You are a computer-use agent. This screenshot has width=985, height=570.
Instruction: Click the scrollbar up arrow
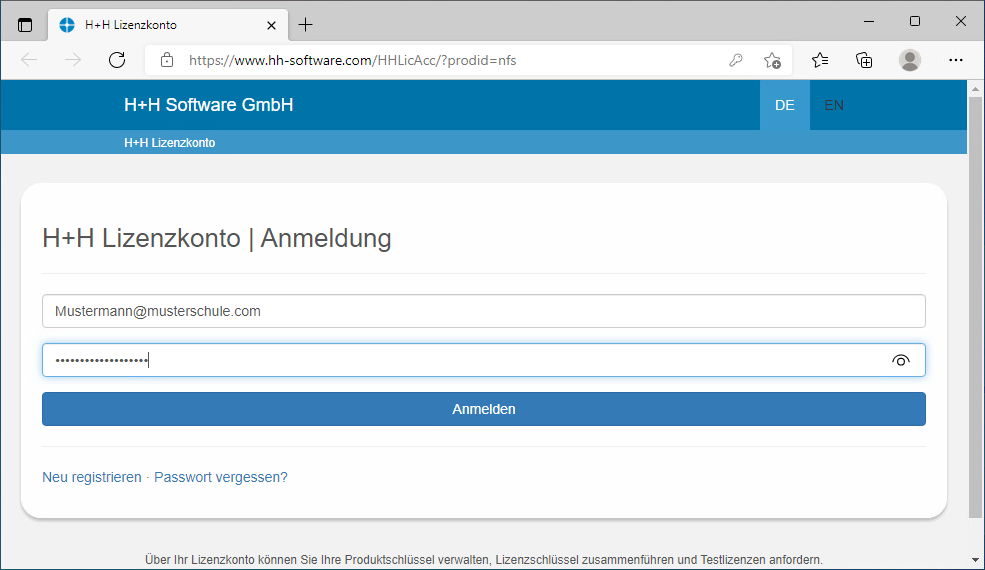pos(975,89)
